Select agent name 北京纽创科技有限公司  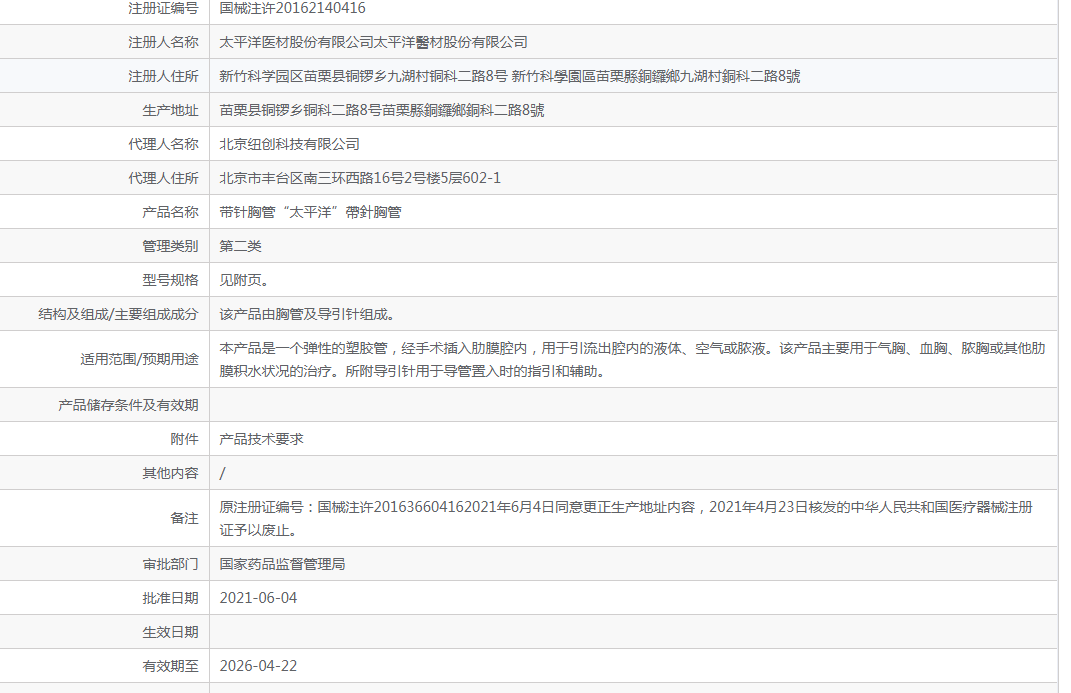(290, 144)
